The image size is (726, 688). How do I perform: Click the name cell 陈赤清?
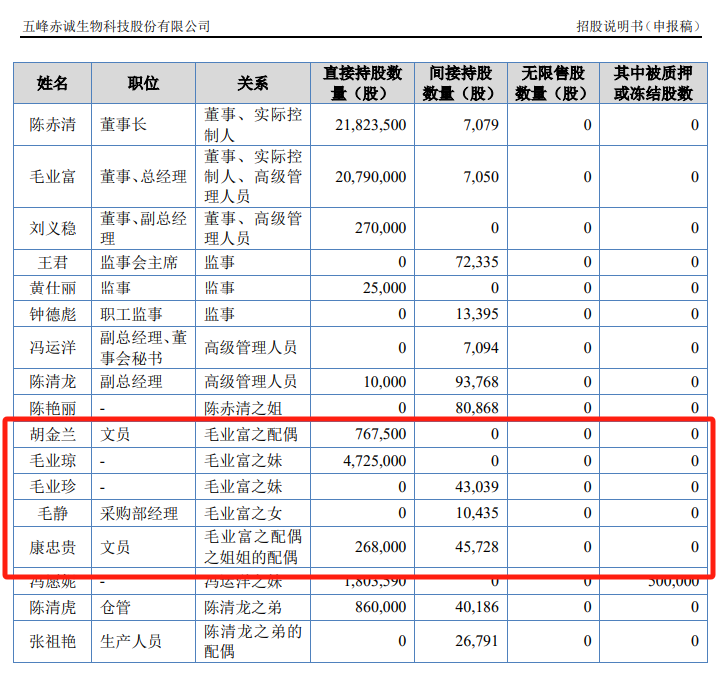point(52,125)
